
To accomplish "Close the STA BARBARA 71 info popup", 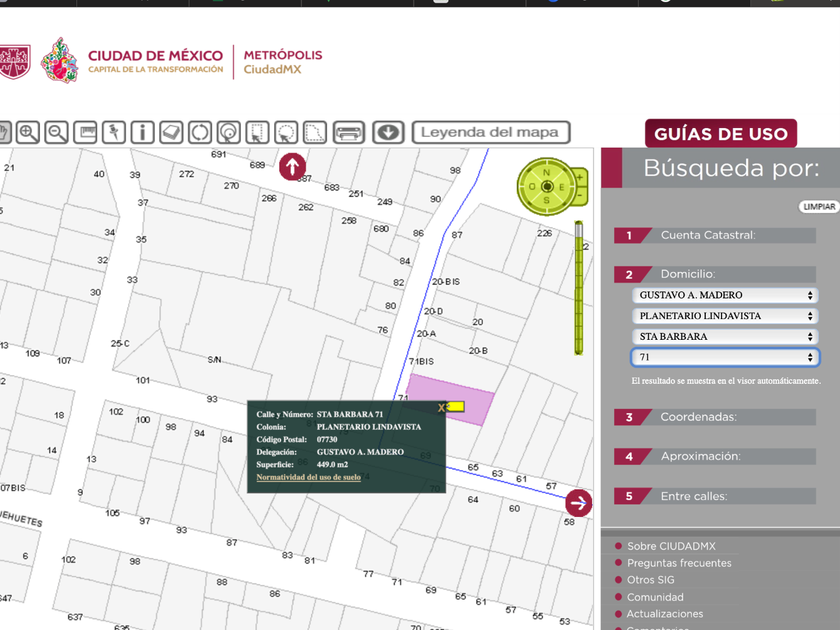I will point(442,408).
